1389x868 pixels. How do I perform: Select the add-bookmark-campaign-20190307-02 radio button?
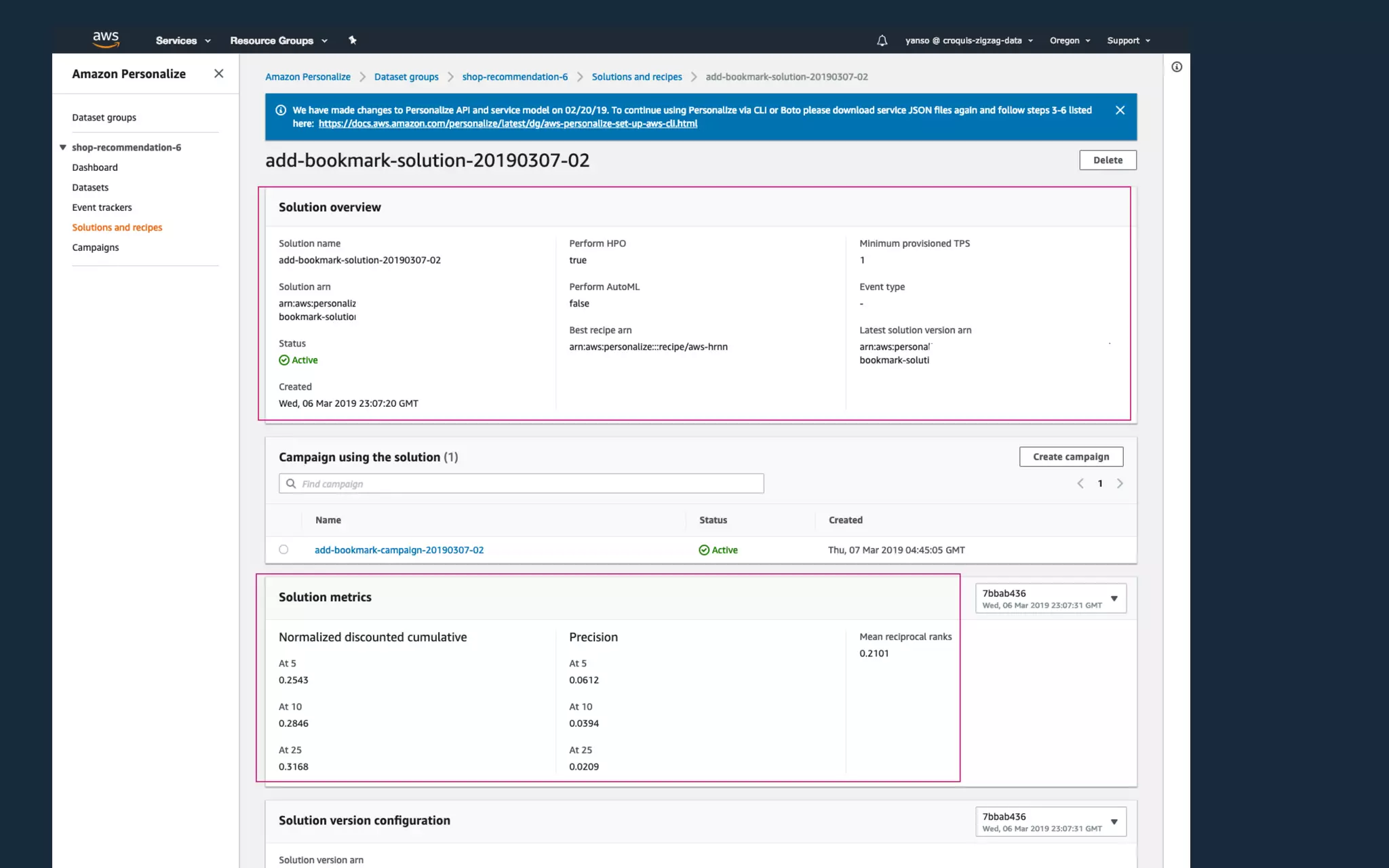click(x=283, y=550)
